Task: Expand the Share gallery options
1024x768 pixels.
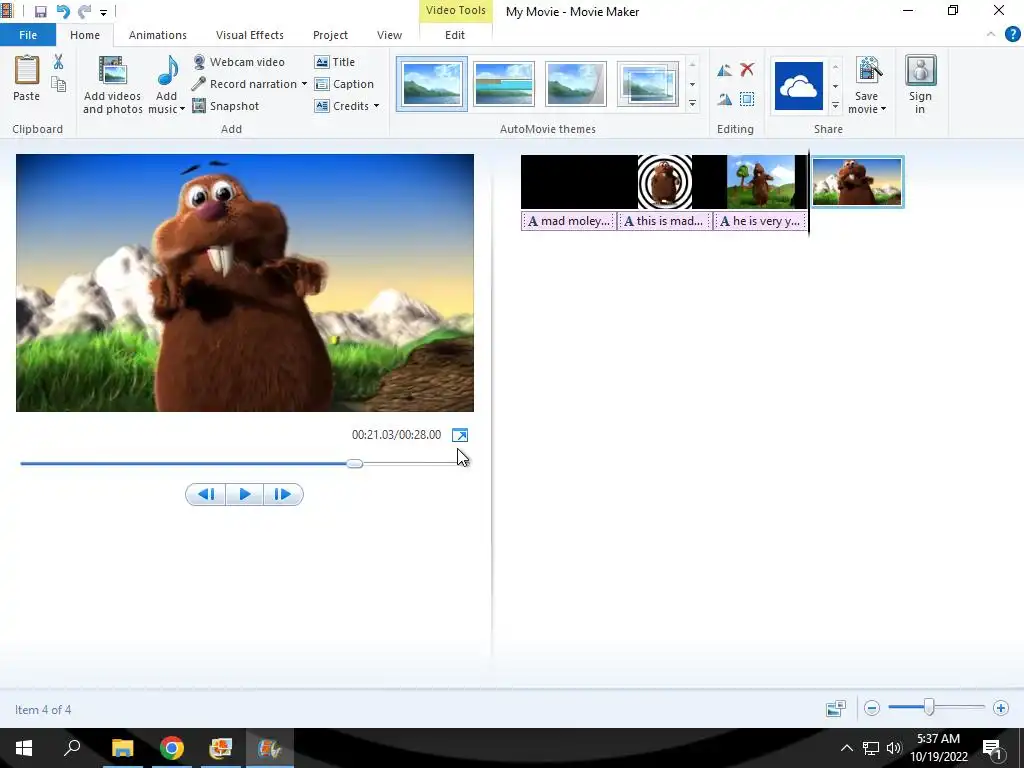Action: pyautogui.click(x=835, y=105)
